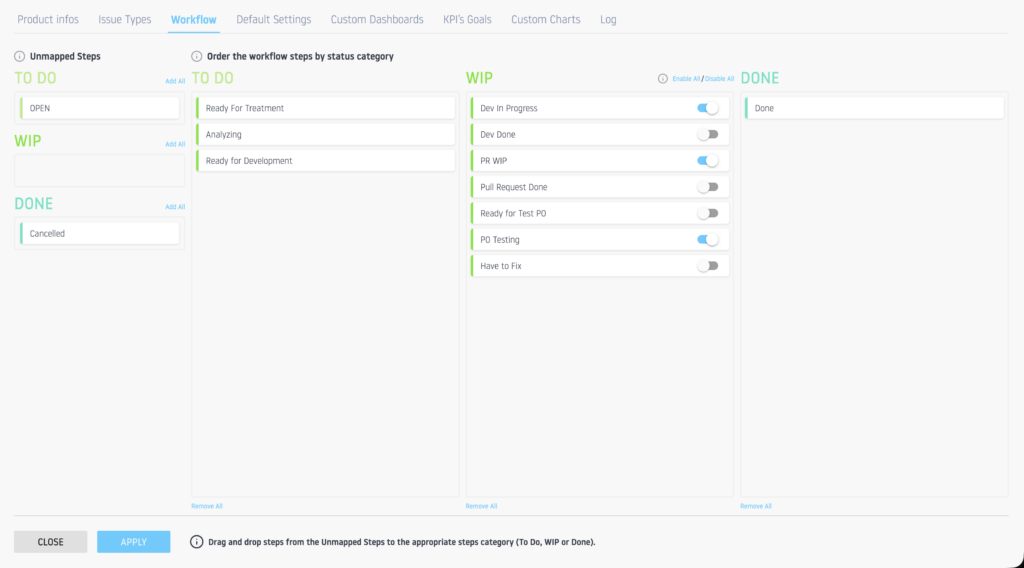1024x568 pixels.
Task: Select the Cancelled unmapped step card
Action: pyautogui.click(x=99, y=233)
